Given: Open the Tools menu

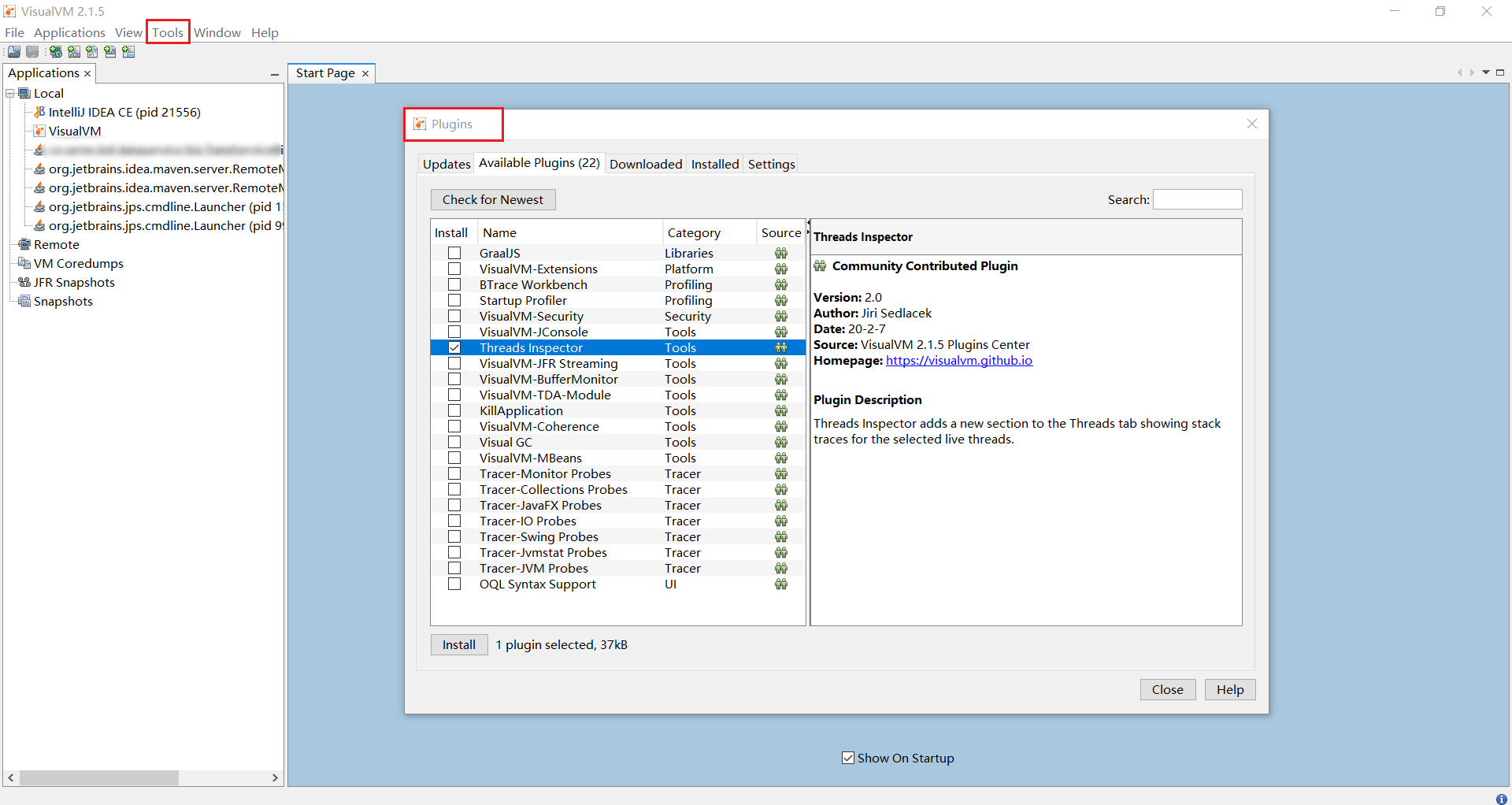Looking at the screenshot, I should click(168, 32).
